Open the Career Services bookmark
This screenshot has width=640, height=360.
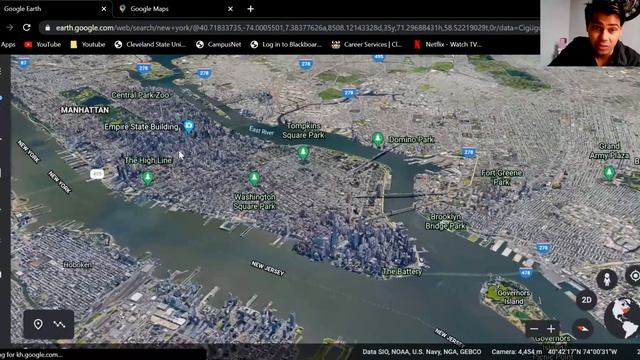[x=367, y=44]
